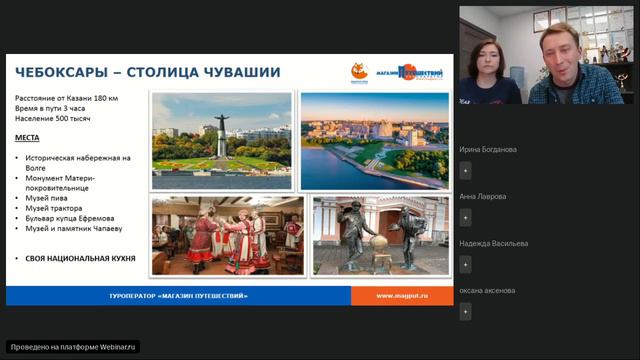Viewport: 640px width, 360px height.
Task: Click the photo of dancers in national costumes
Action: point(228,236)
